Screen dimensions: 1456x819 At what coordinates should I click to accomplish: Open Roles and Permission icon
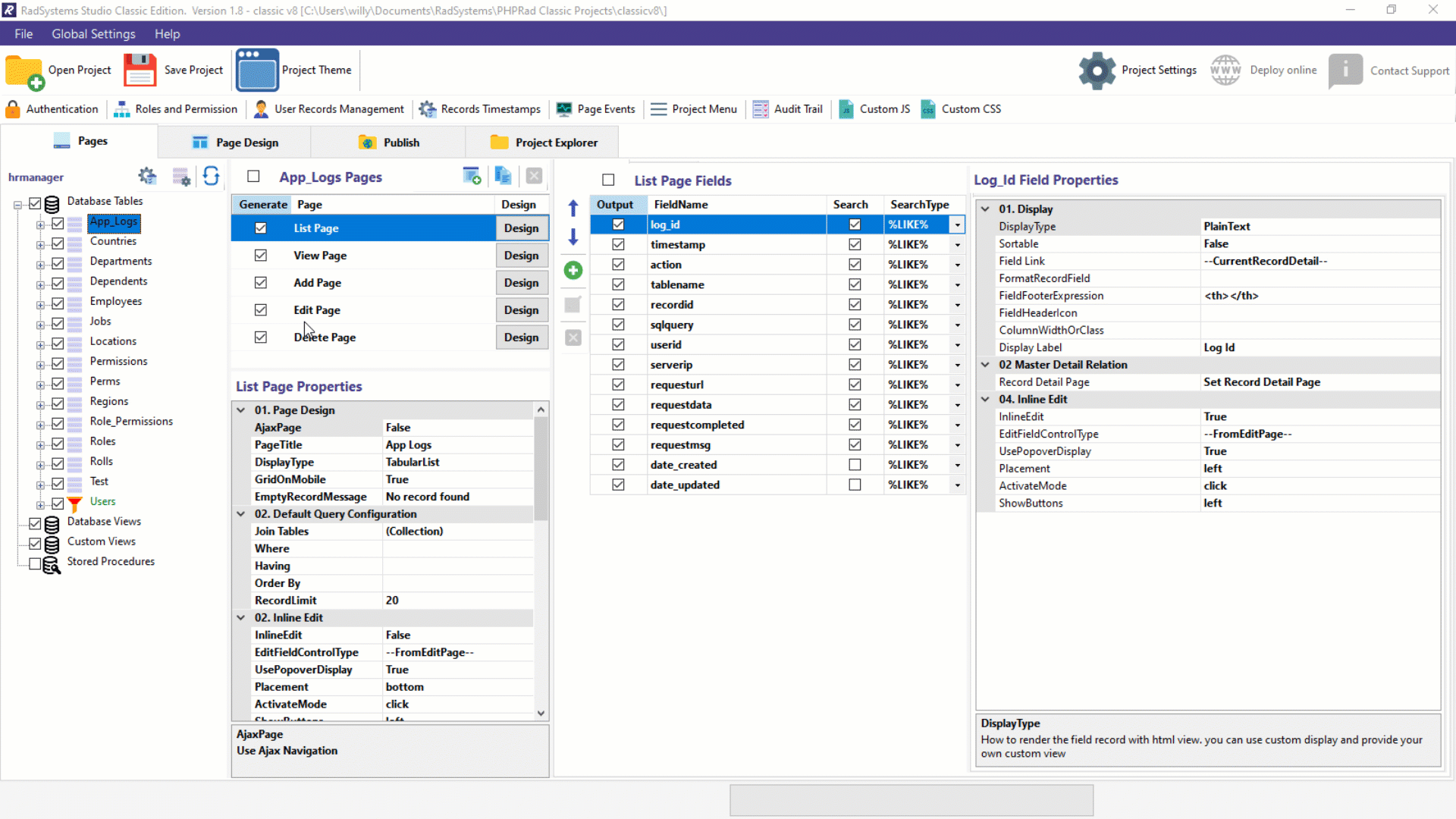coord(121,109)
